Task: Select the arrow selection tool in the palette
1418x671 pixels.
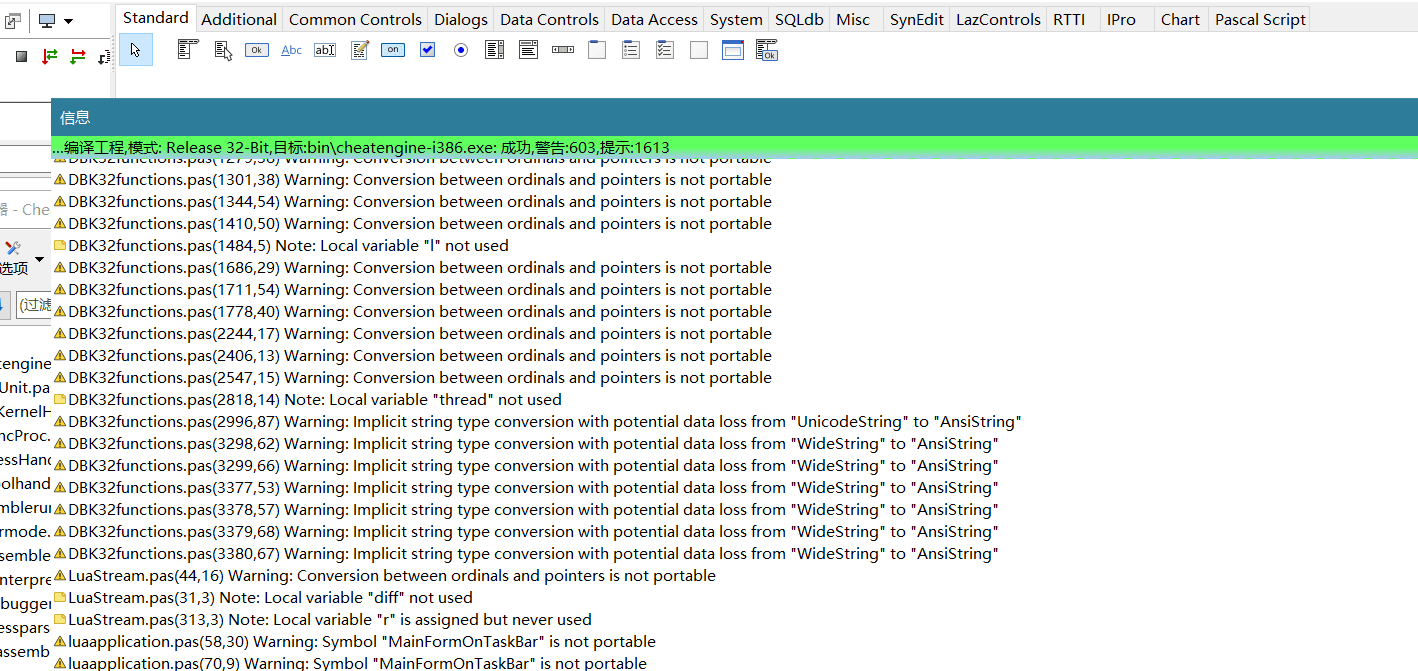Action: coord(136,50)
